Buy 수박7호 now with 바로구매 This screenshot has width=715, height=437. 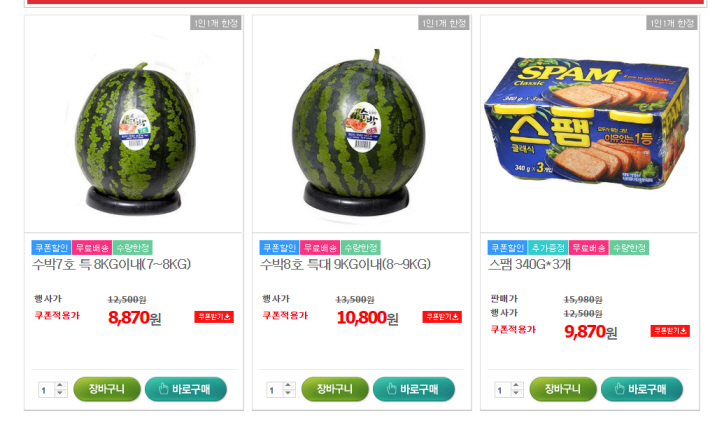point(186,389)
